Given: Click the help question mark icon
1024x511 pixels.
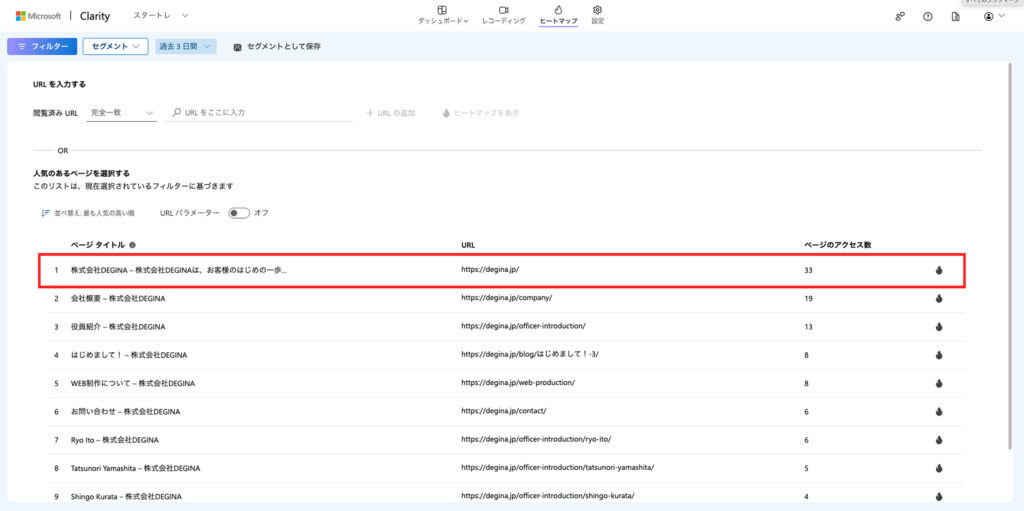Looking at the screenshot, I should click(x=927, y=16).
